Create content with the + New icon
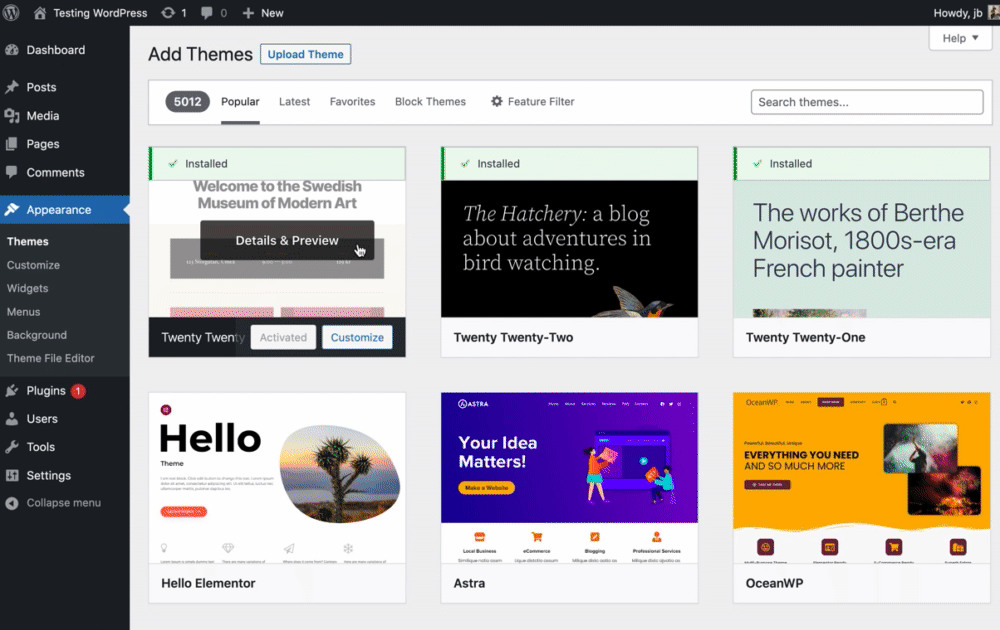 [x=248, y=13]
